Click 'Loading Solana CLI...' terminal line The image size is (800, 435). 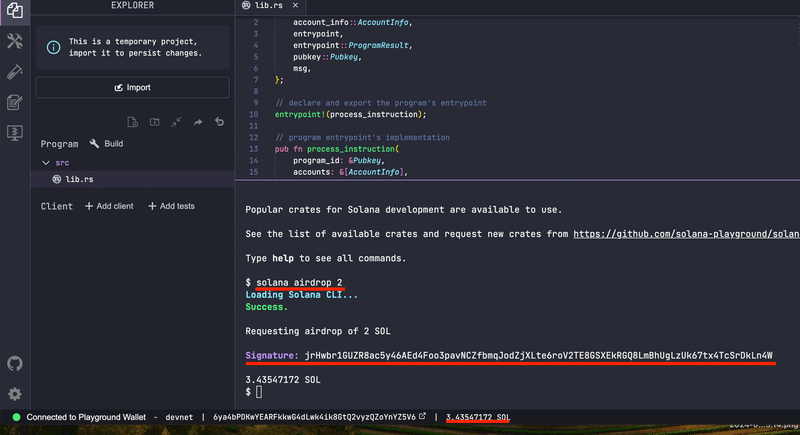(x=302, y=295)
